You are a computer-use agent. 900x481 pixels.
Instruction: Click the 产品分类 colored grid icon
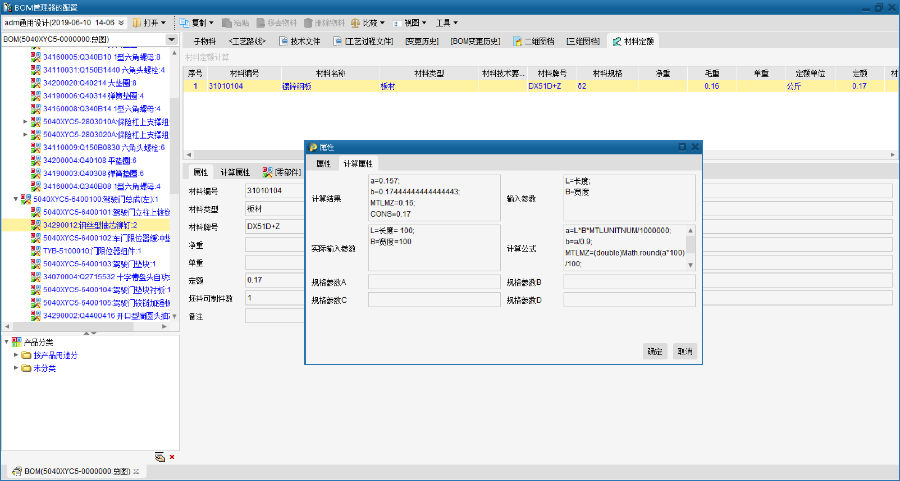pos(17,342)
